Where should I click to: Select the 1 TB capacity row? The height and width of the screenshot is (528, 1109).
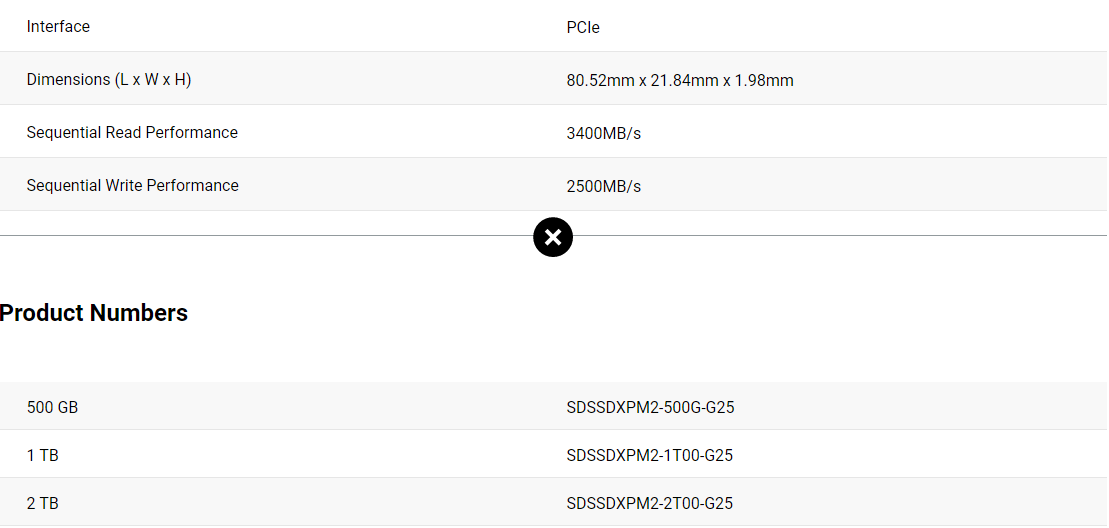pyautogui.click(x=42, y=456)
